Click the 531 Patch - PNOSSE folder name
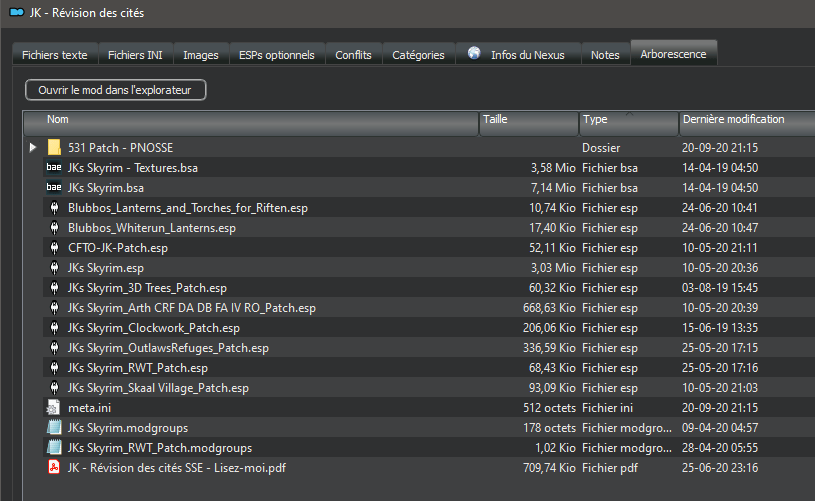 (x=121, y=148)
